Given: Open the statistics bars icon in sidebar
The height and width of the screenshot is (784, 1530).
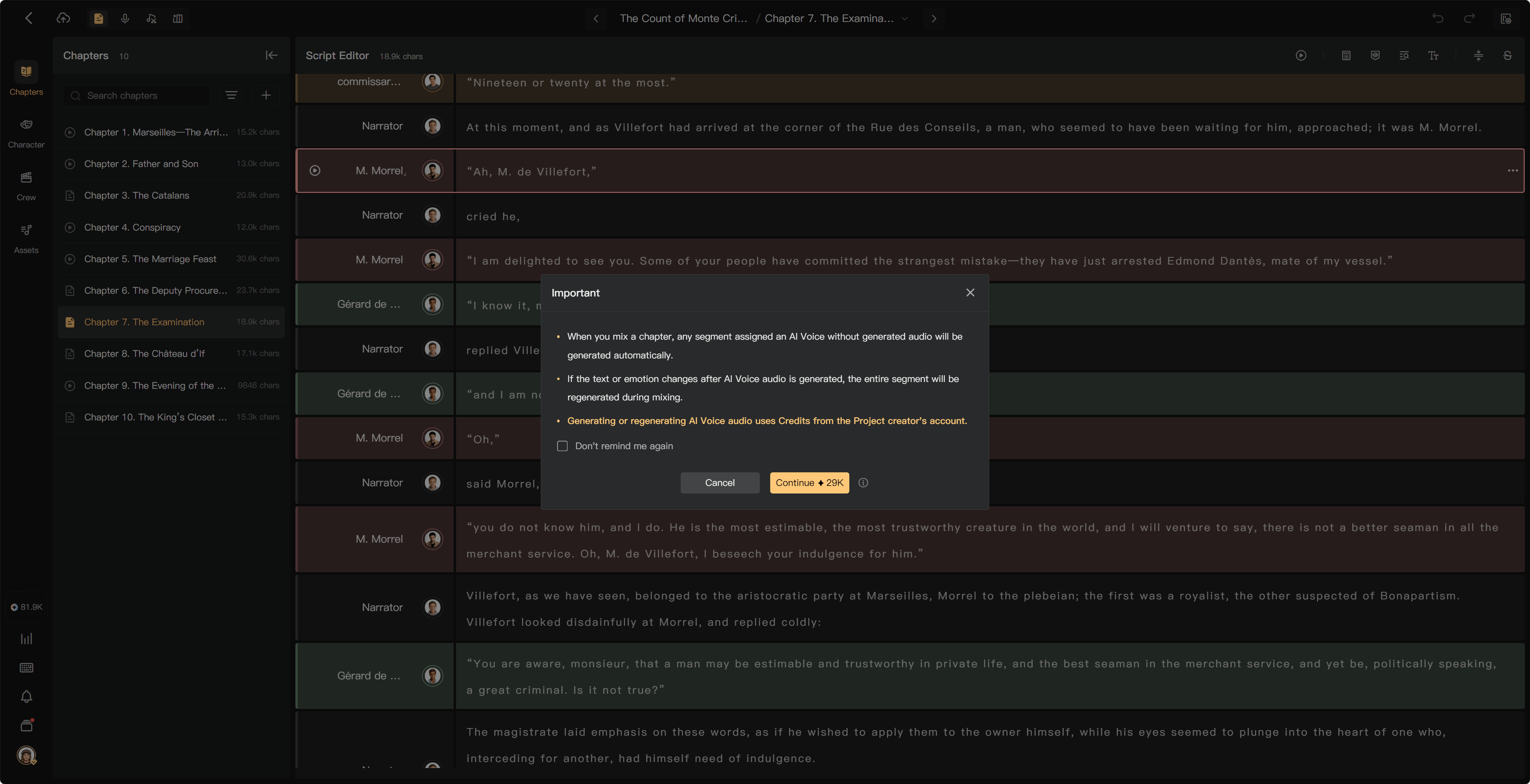Looking at the screenshot, I should click(x=26, y=639).
